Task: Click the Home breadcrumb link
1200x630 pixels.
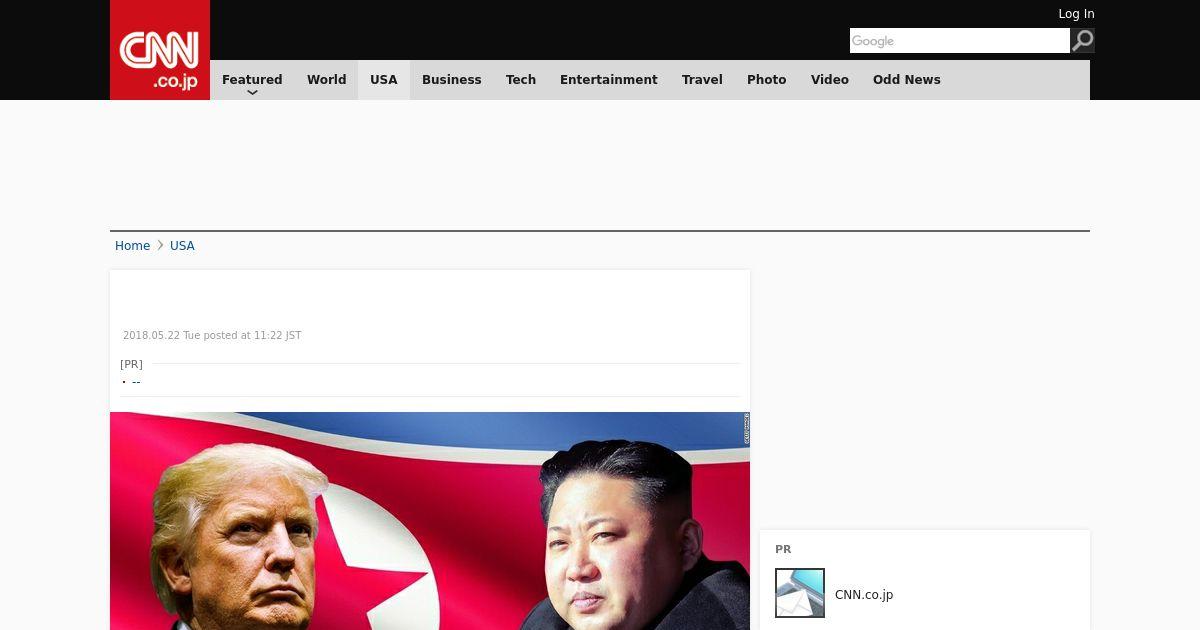Action: [x=132, y=246]
